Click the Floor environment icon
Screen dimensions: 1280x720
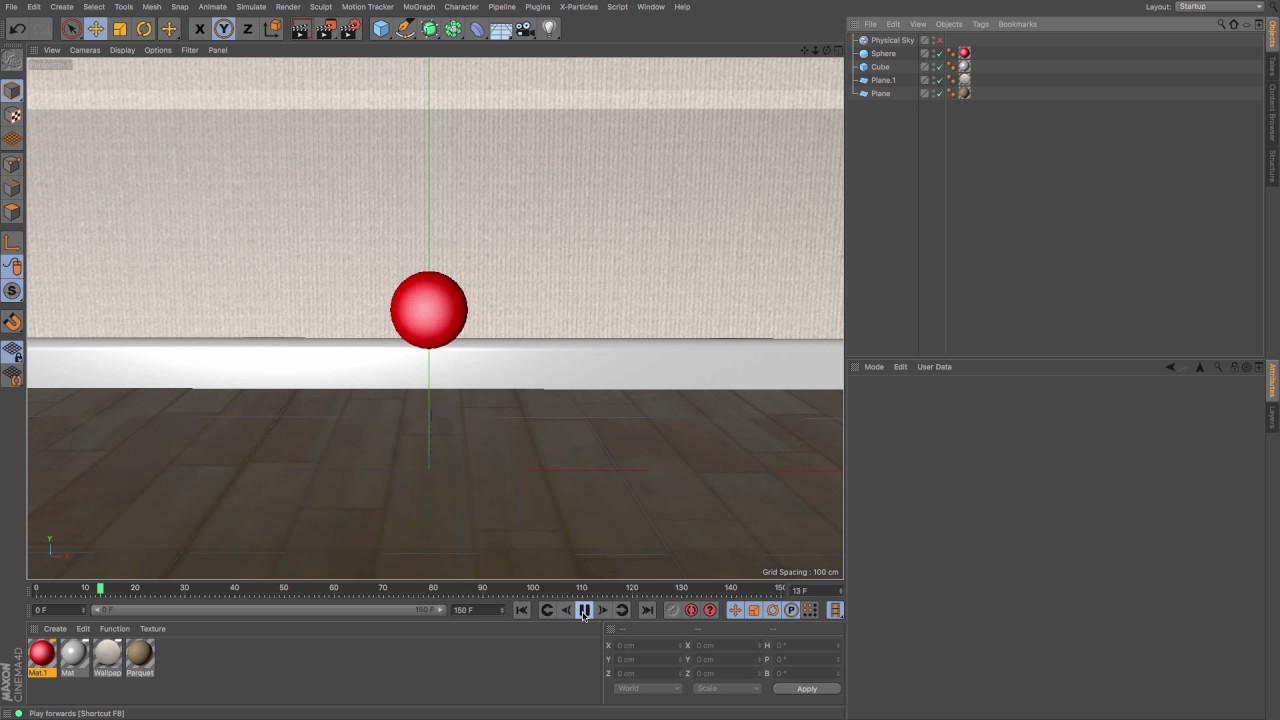point(502,29)
